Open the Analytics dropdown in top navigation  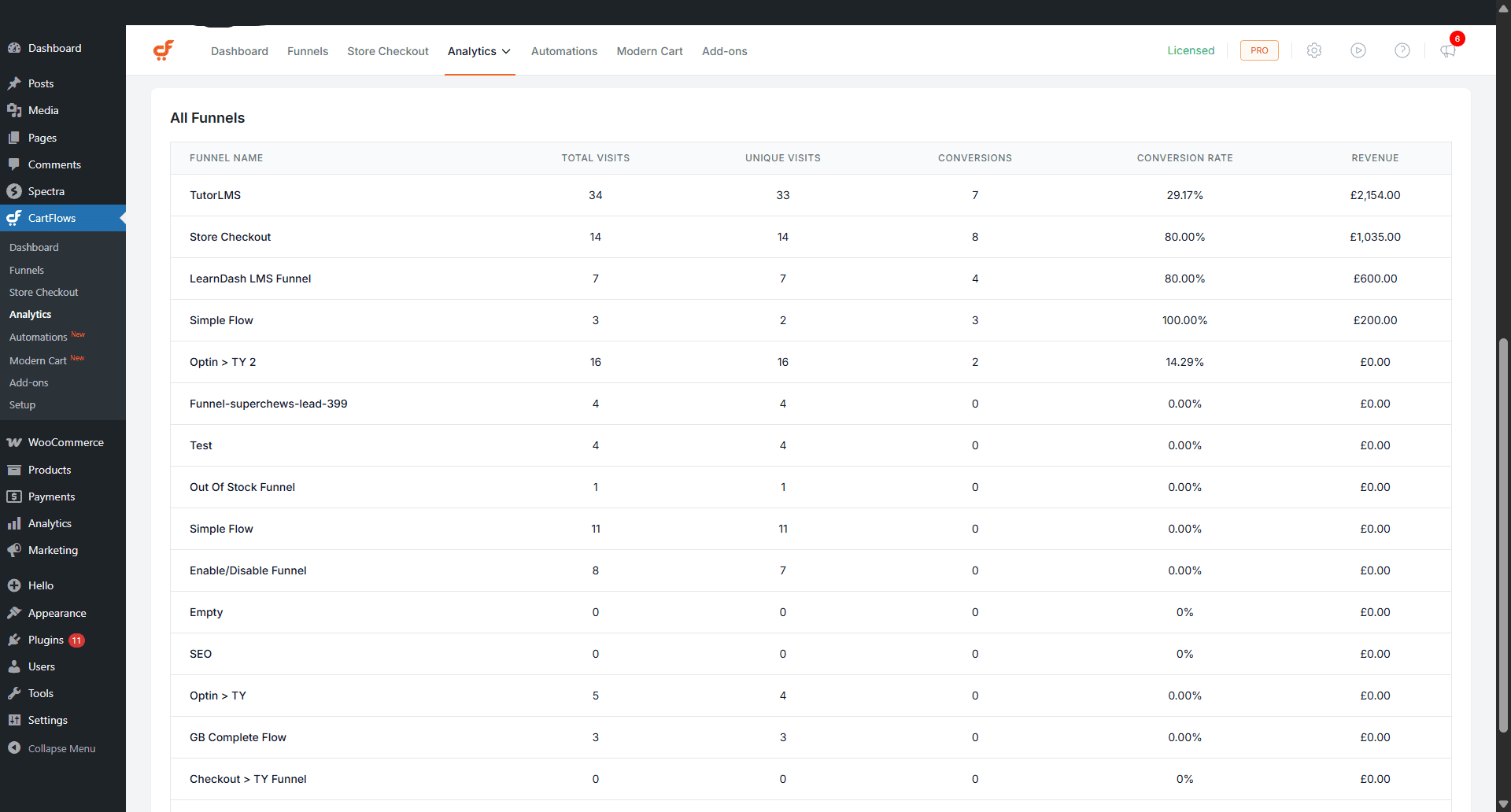pos(479,50)
